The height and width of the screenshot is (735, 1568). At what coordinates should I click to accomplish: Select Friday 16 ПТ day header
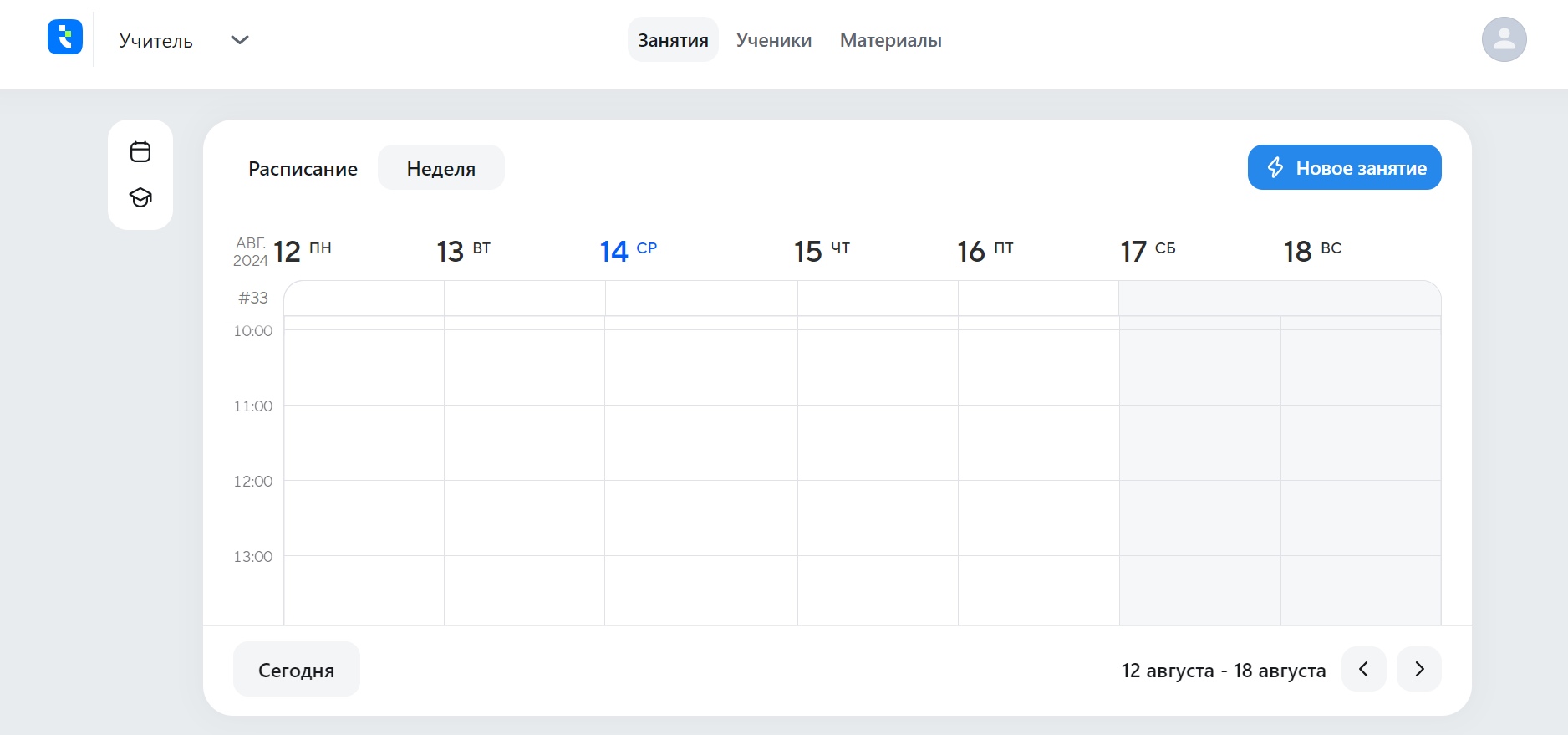985,251
